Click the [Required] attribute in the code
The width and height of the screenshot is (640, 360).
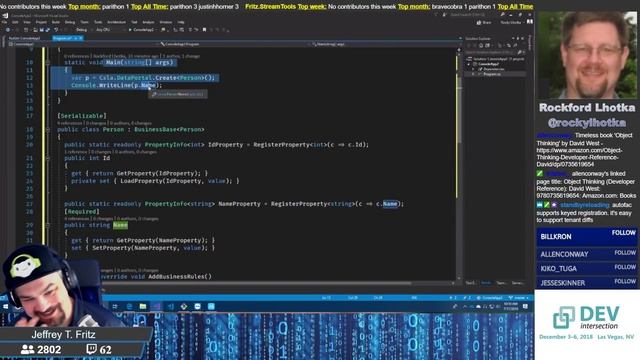(82, 211)
